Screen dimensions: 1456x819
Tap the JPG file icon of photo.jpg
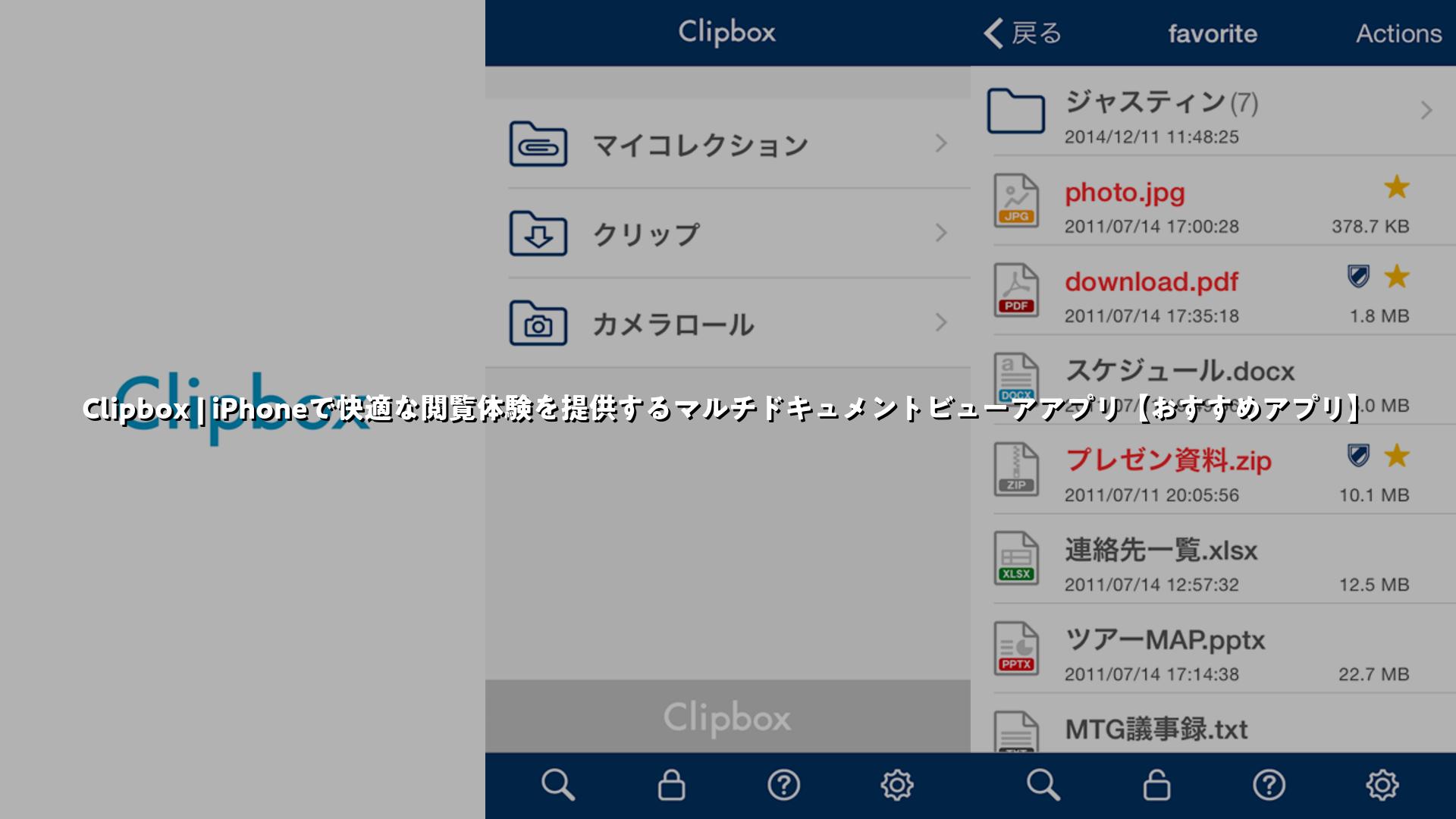(1016, 201)
